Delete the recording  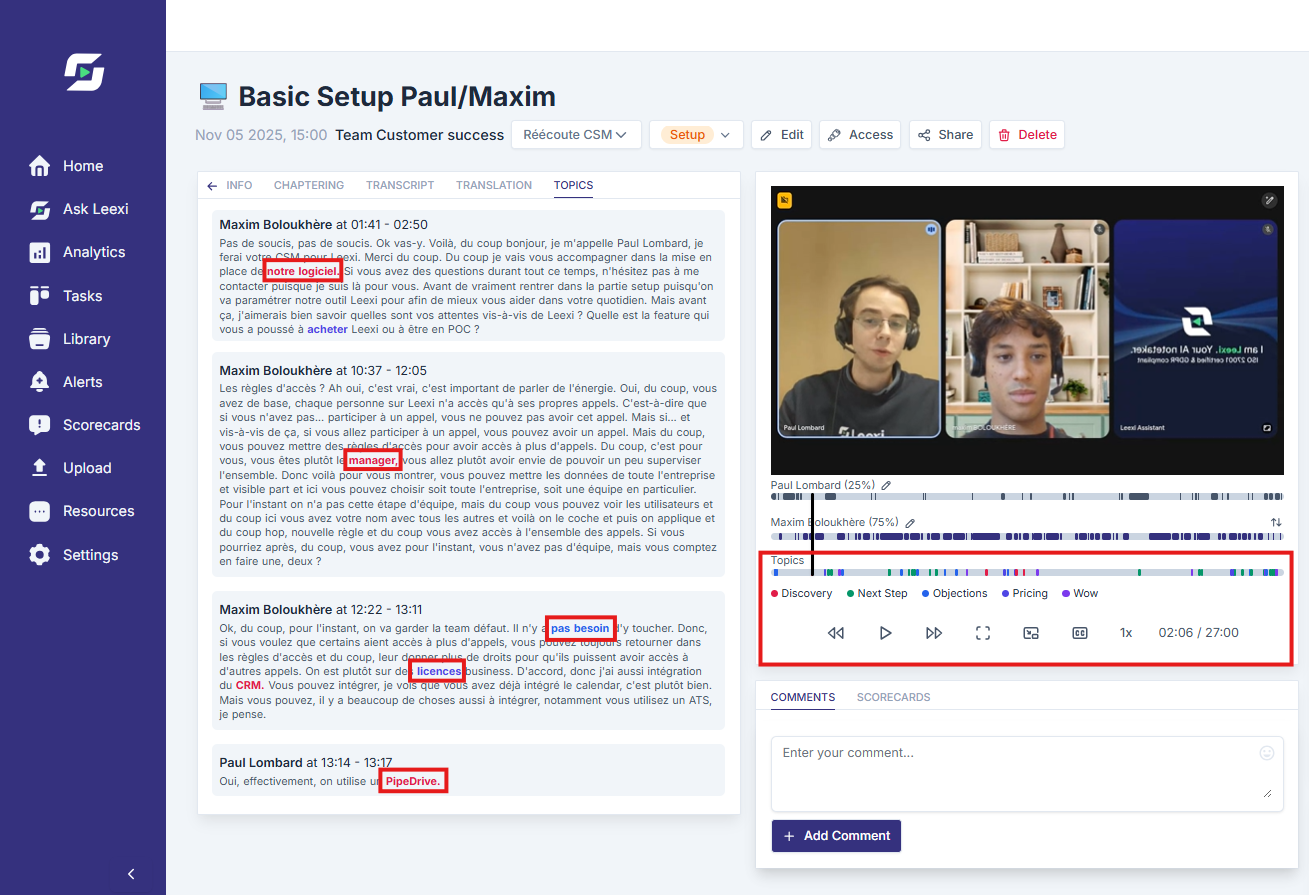point(1027,135)
